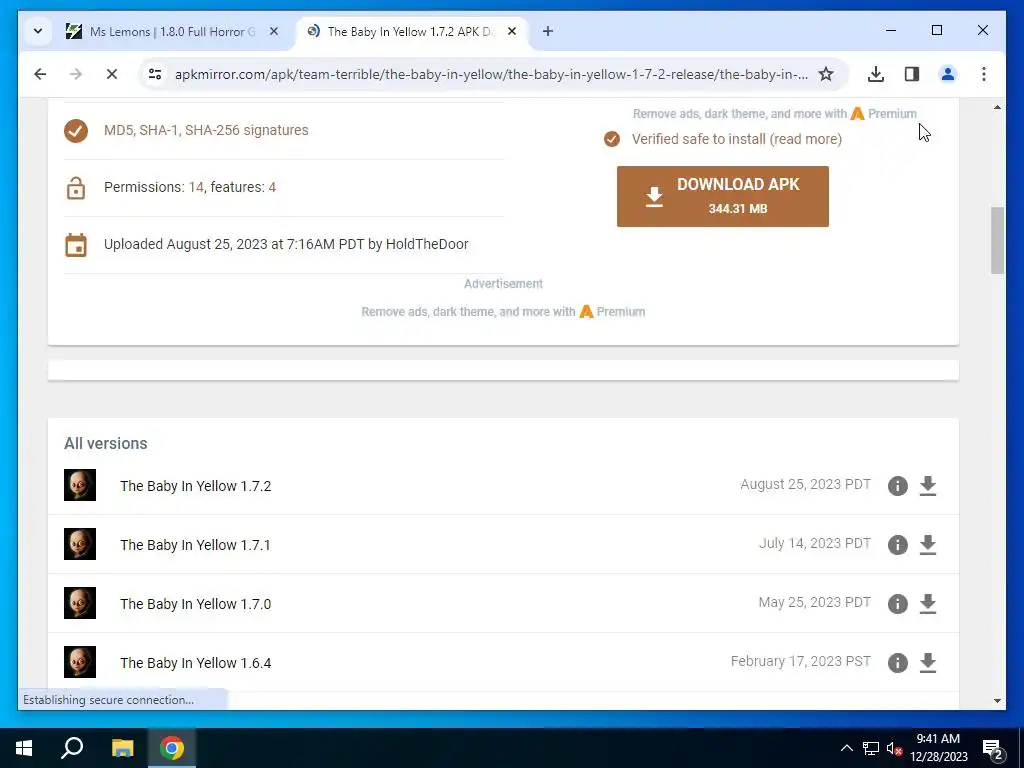The image size is (1024, 768).
Task: Open the taskbar clock and date
Action: [938, 748]
